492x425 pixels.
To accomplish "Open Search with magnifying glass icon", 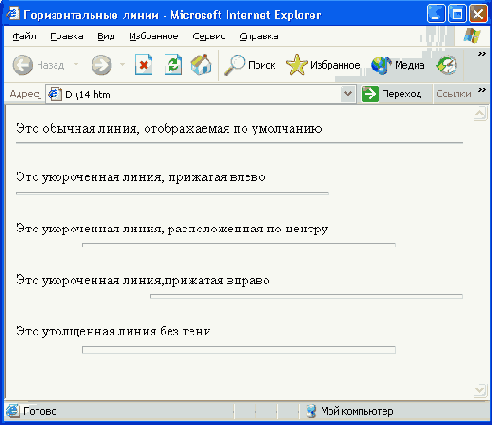I will [x=234, y=65].
